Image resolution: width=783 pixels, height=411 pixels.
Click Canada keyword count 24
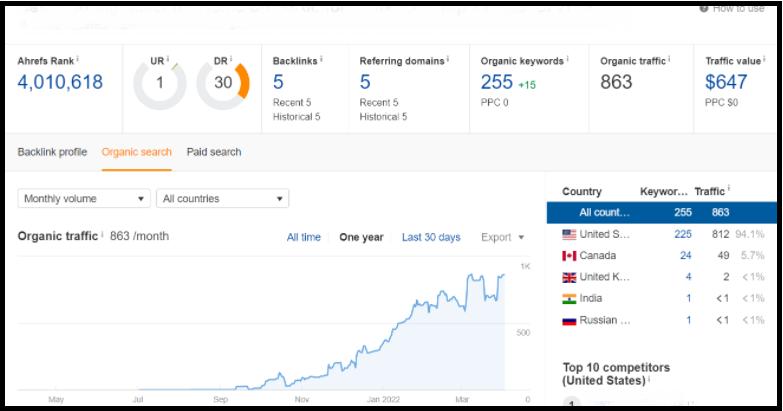pyautogui.click(x=686, y=256)
